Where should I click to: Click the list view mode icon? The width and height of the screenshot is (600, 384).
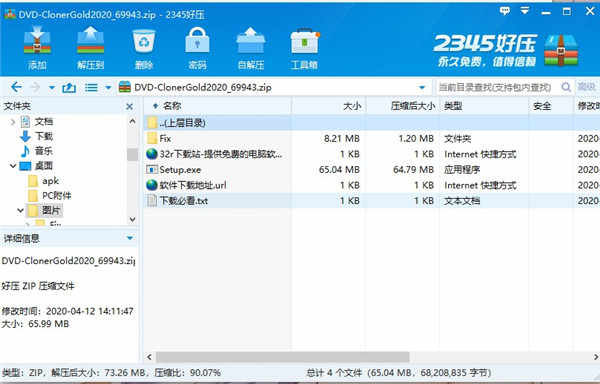tap(91, 88)
